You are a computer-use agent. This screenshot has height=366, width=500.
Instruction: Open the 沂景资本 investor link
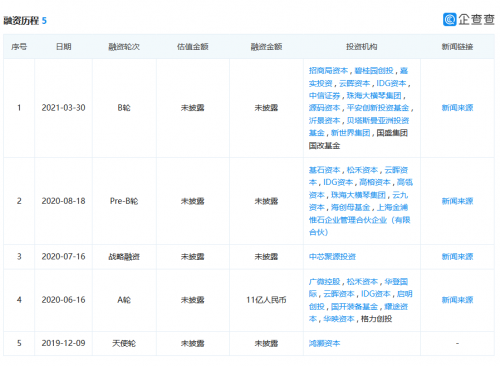(x=324, y=121)
